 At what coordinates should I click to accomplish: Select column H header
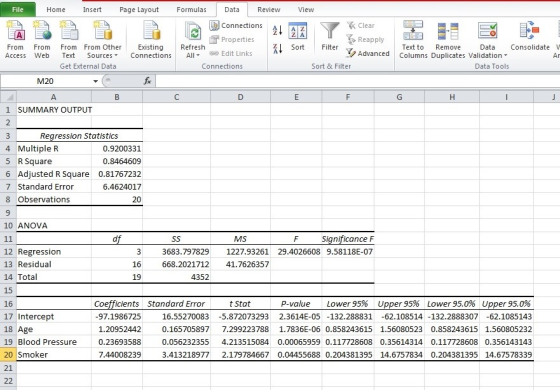[452, 97]
